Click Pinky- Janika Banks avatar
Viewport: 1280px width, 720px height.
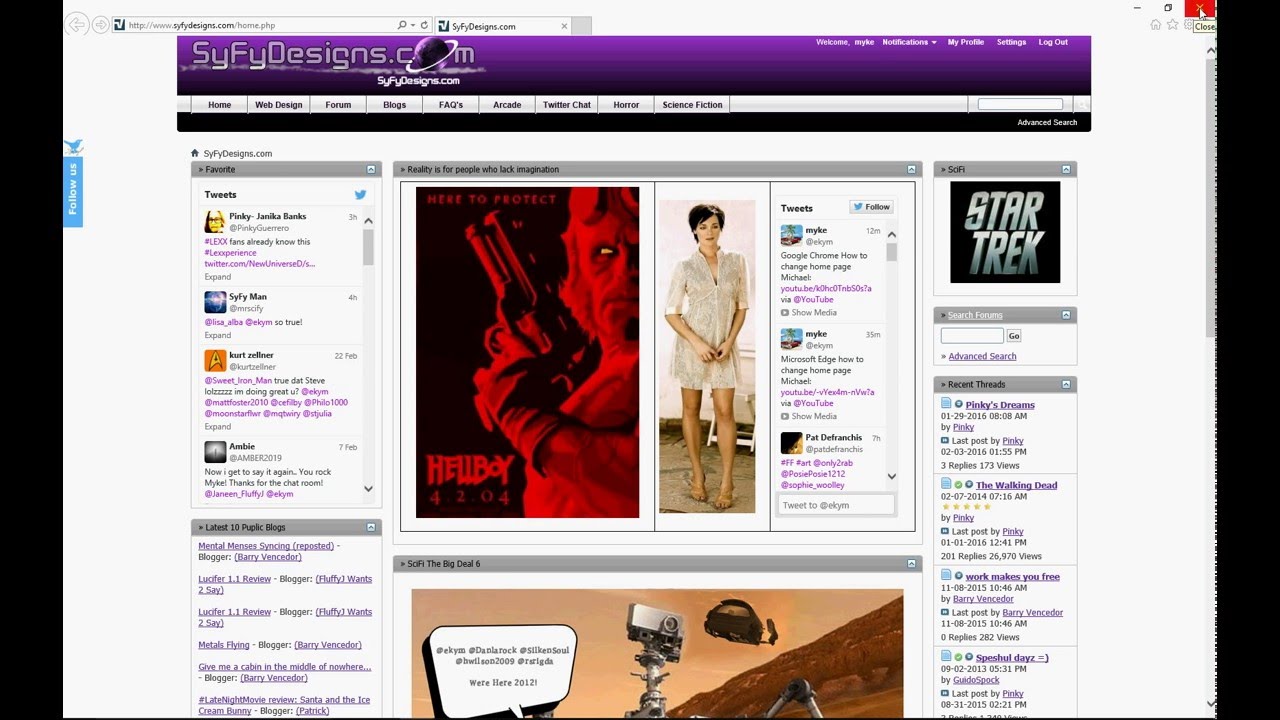click(215, 221)
